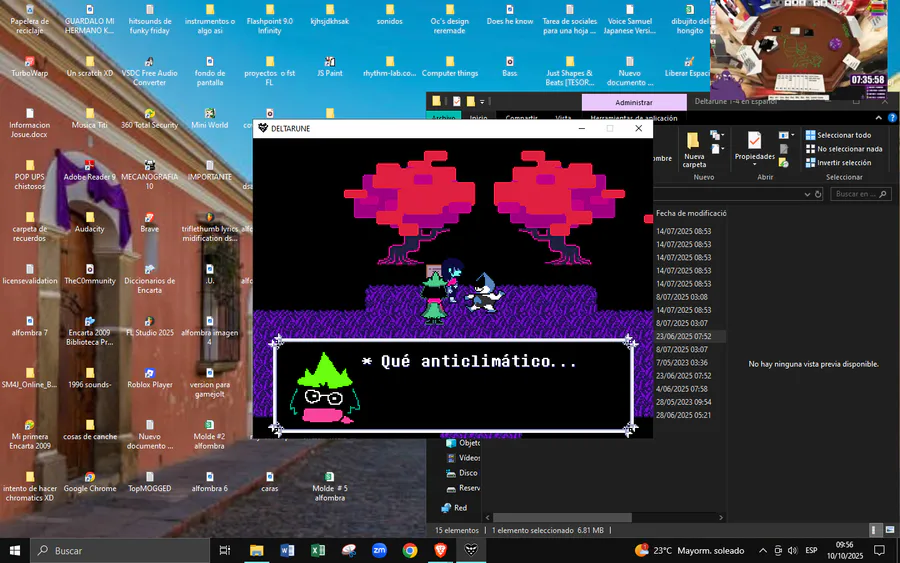Viewport: 900px width, 563px height.
Task: Open the Administrar ribbon tab
Action: 634,102
